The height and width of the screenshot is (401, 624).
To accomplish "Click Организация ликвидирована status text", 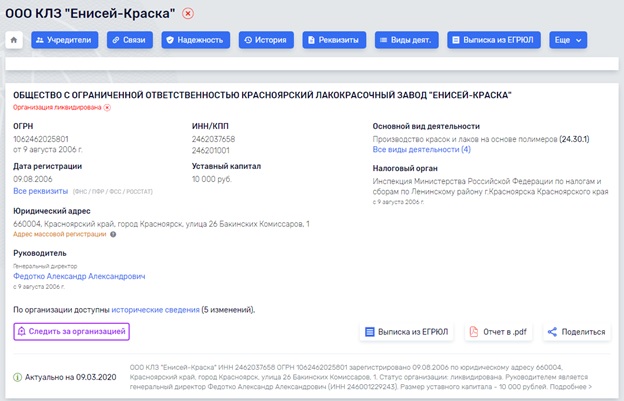I will coord(57,107).
